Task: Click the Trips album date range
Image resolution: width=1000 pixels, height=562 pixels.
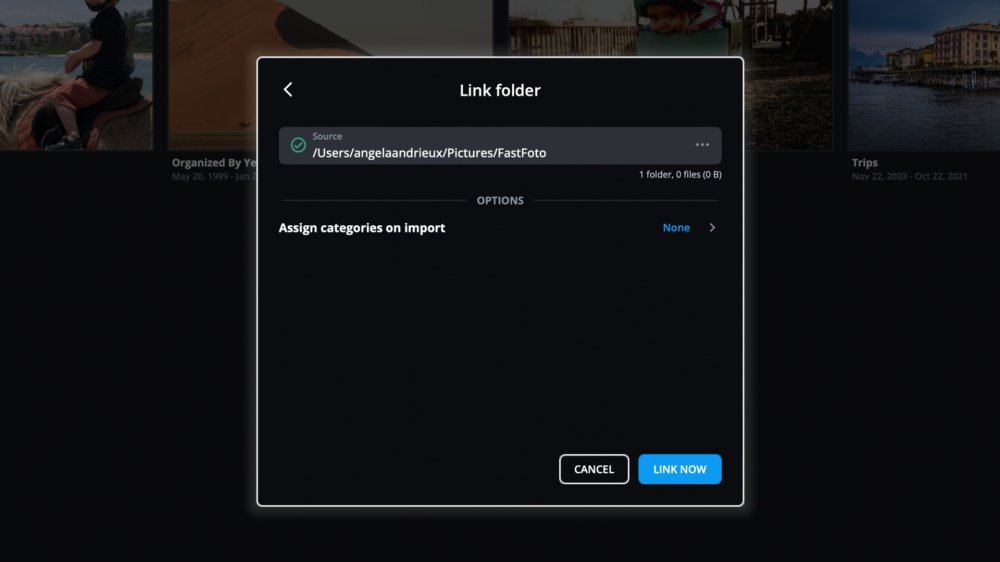Action: [909, 176]
